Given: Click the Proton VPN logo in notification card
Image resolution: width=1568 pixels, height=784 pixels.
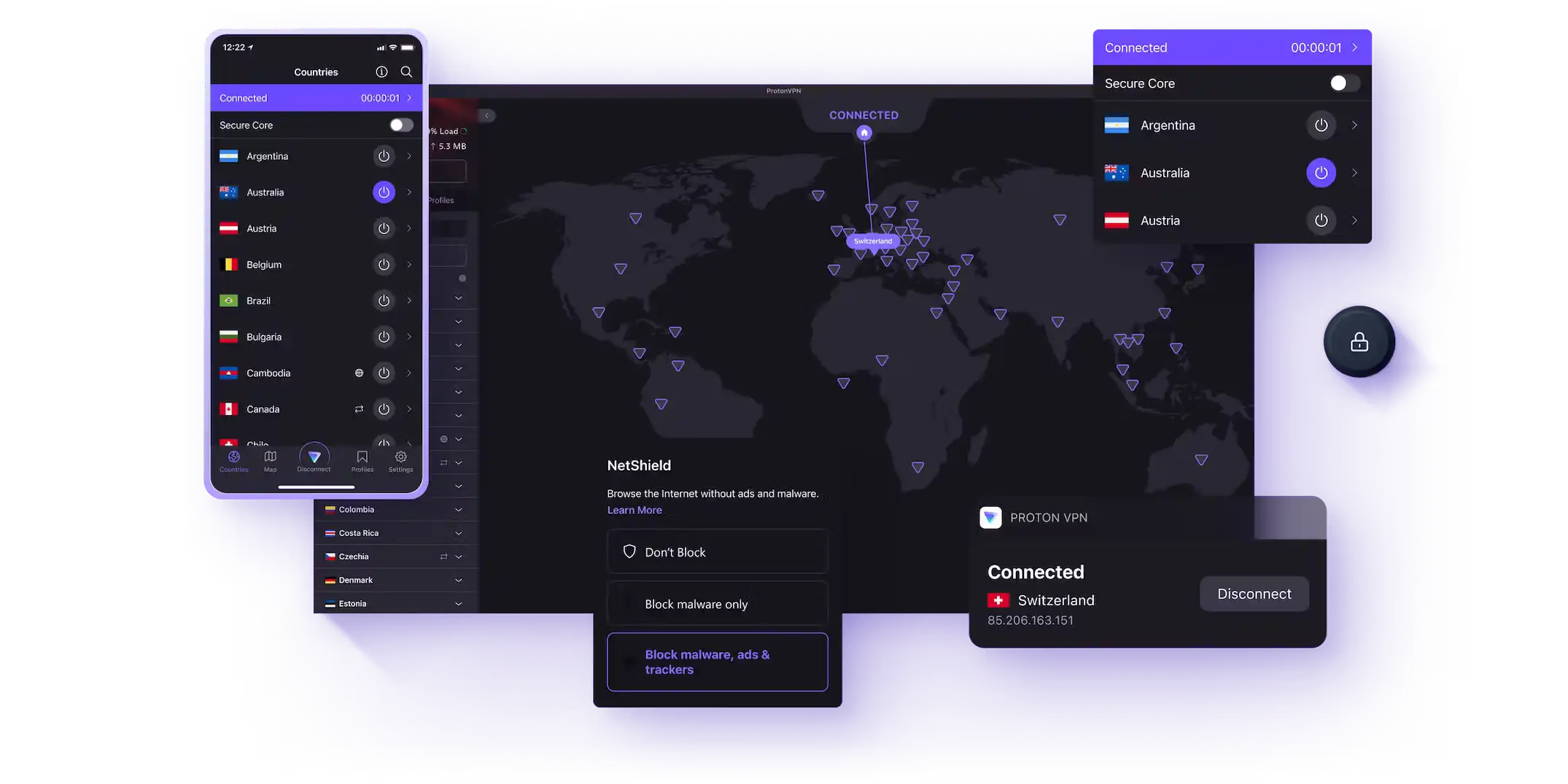Looking at the screenshot, I should click(x=990, y=518).
